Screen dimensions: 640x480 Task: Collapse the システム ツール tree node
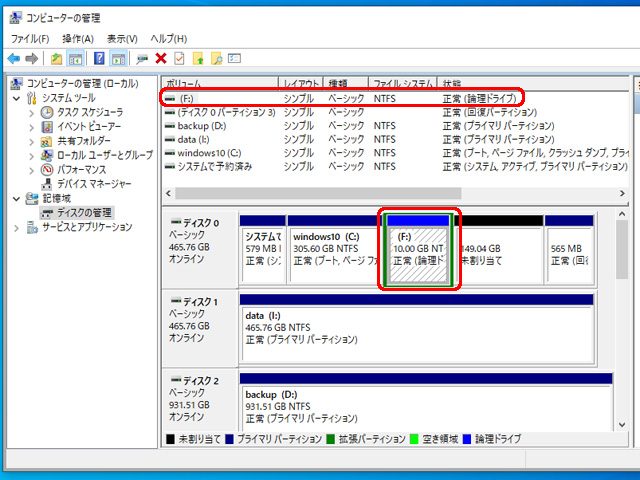(16, 98)
